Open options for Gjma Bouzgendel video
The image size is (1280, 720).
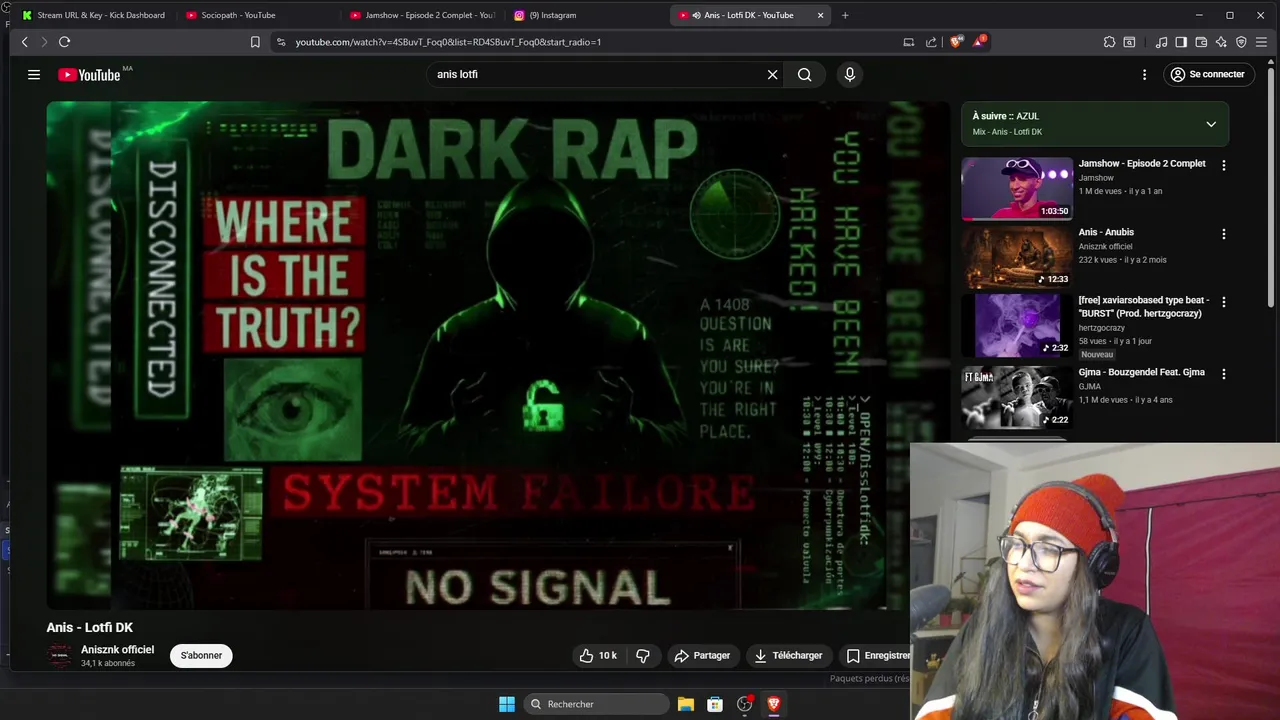(x=1223, y=374)
